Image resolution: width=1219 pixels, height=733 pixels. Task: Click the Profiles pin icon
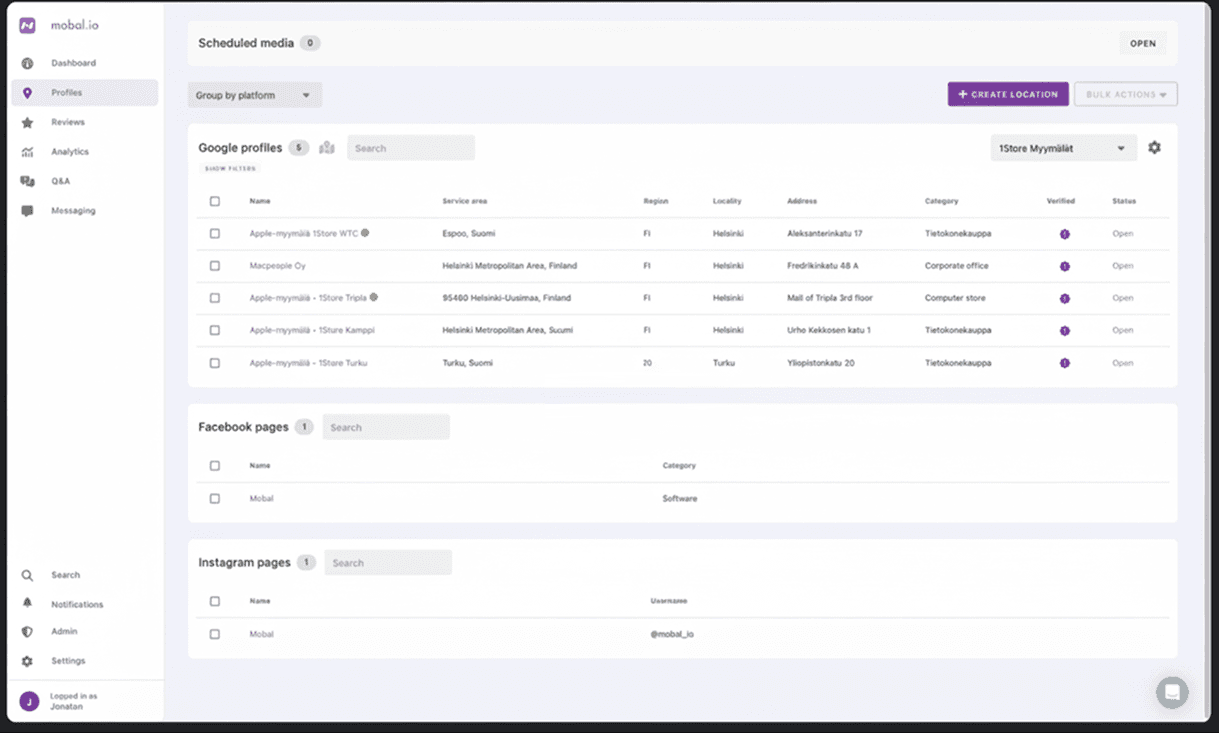tap(27, 93)
